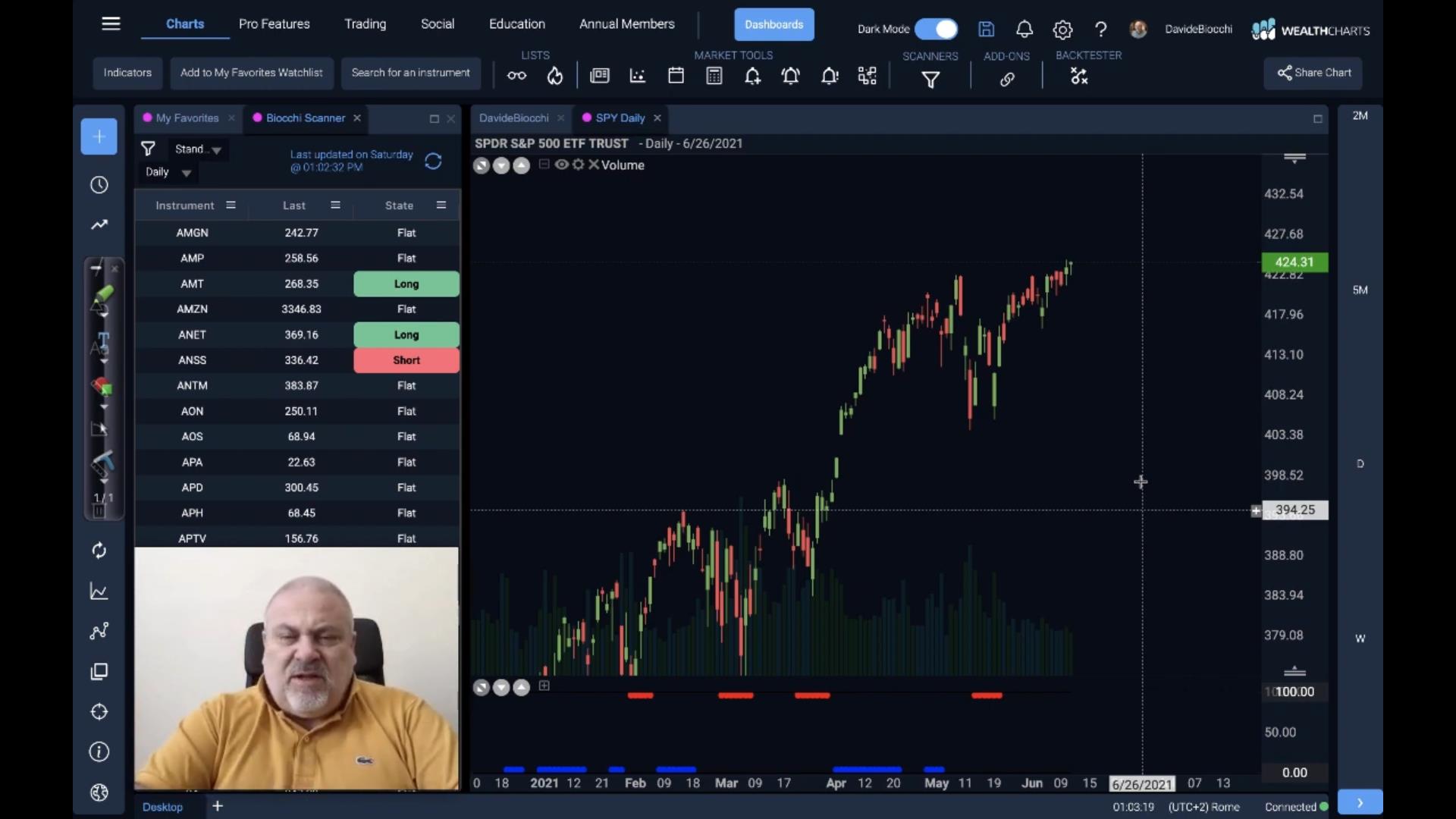1456x819 pixels.
Task: Open Instrument column menu
Action: (231, 206)
